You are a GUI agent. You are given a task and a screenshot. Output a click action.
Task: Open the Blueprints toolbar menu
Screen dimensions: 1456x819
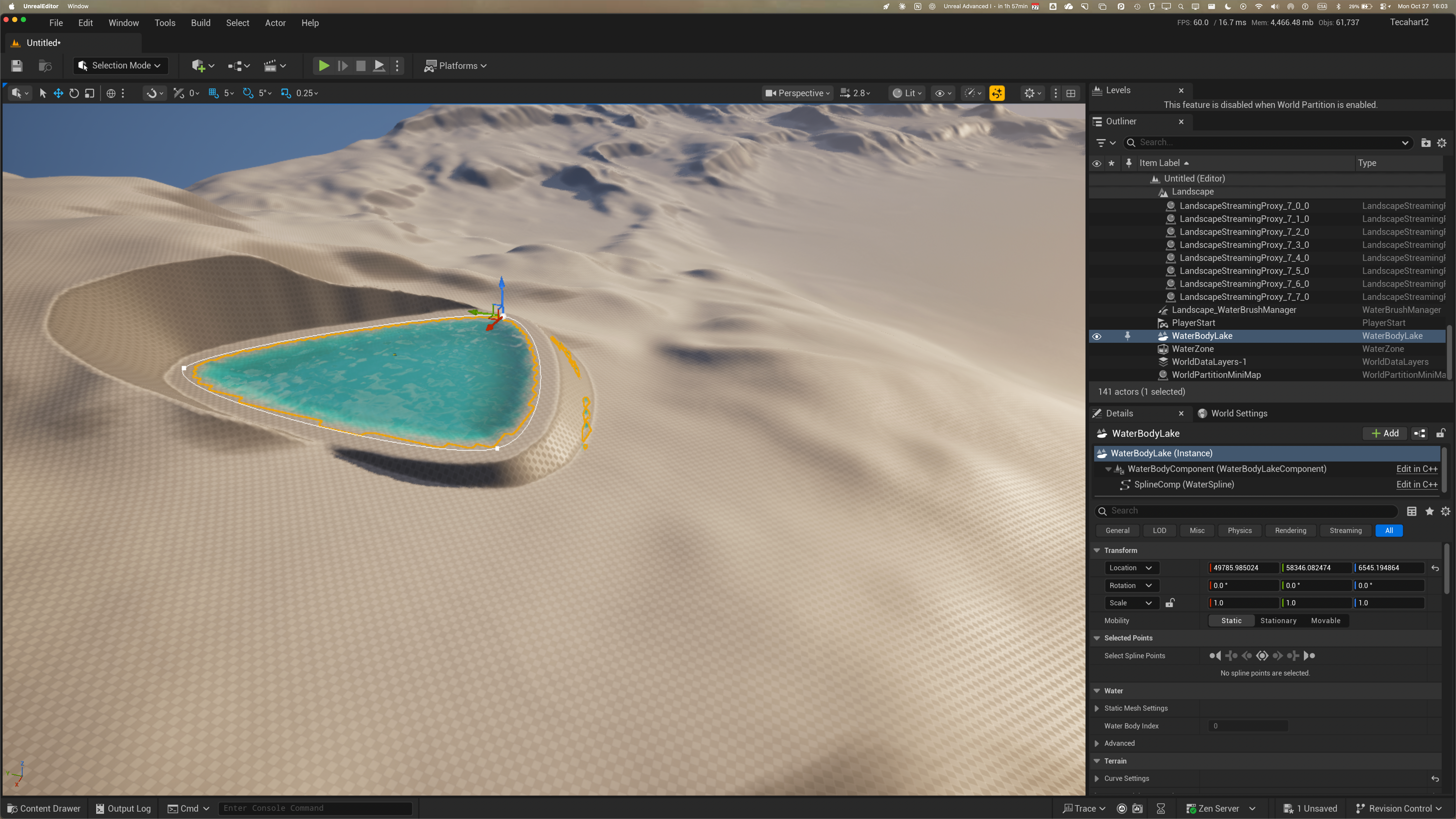tap(239, 66)
